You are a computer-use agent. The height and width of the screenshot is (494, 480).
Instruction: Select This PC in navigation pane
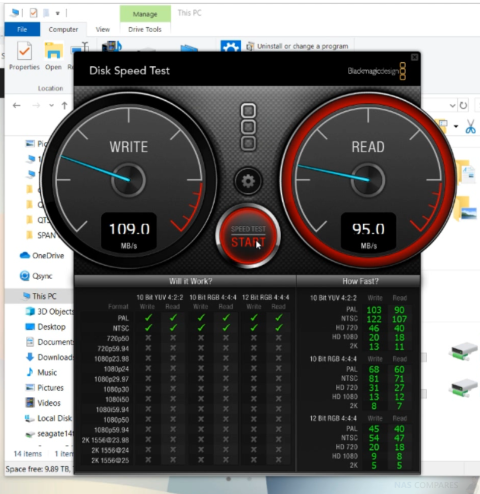pos(39,296)
